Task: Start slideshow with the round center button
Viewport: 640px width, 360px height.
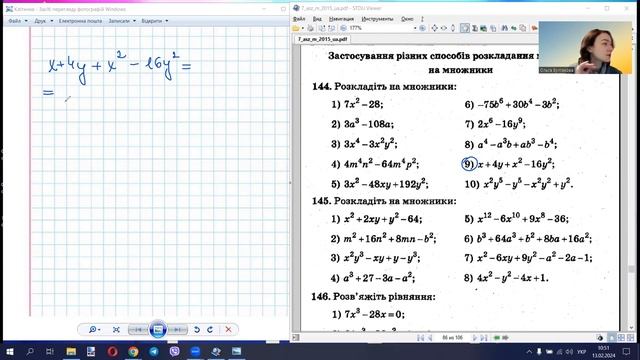Action: [x=158, y=329]
